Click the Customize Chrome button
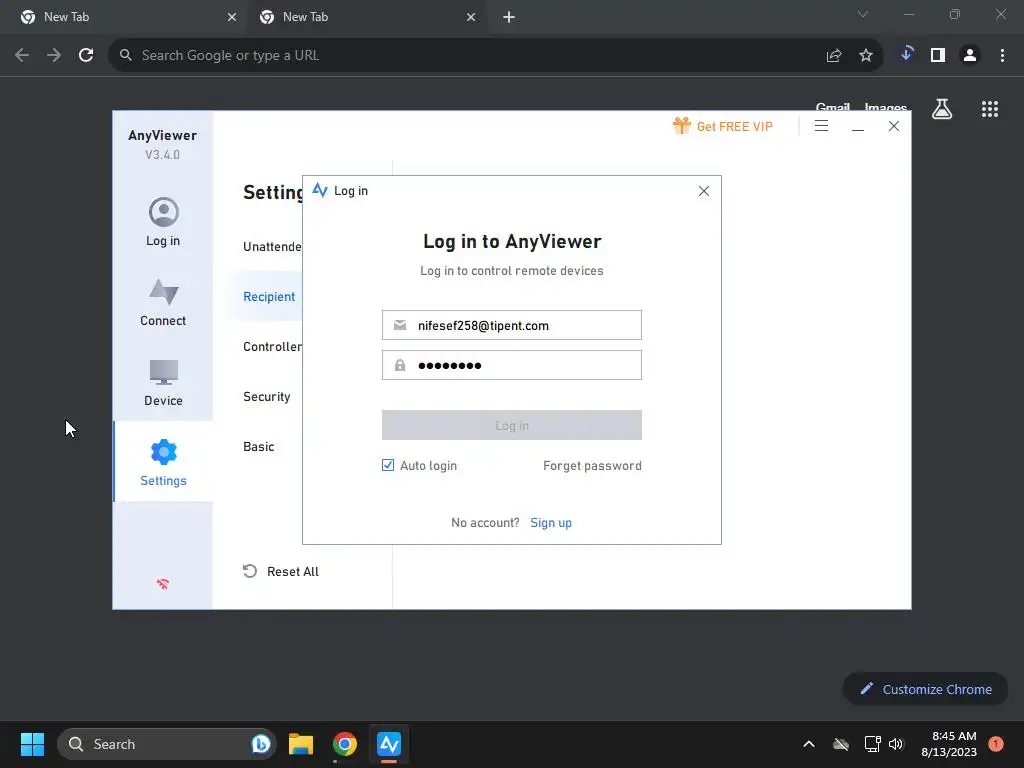1024x768 pixels. [x=925, y=689]
